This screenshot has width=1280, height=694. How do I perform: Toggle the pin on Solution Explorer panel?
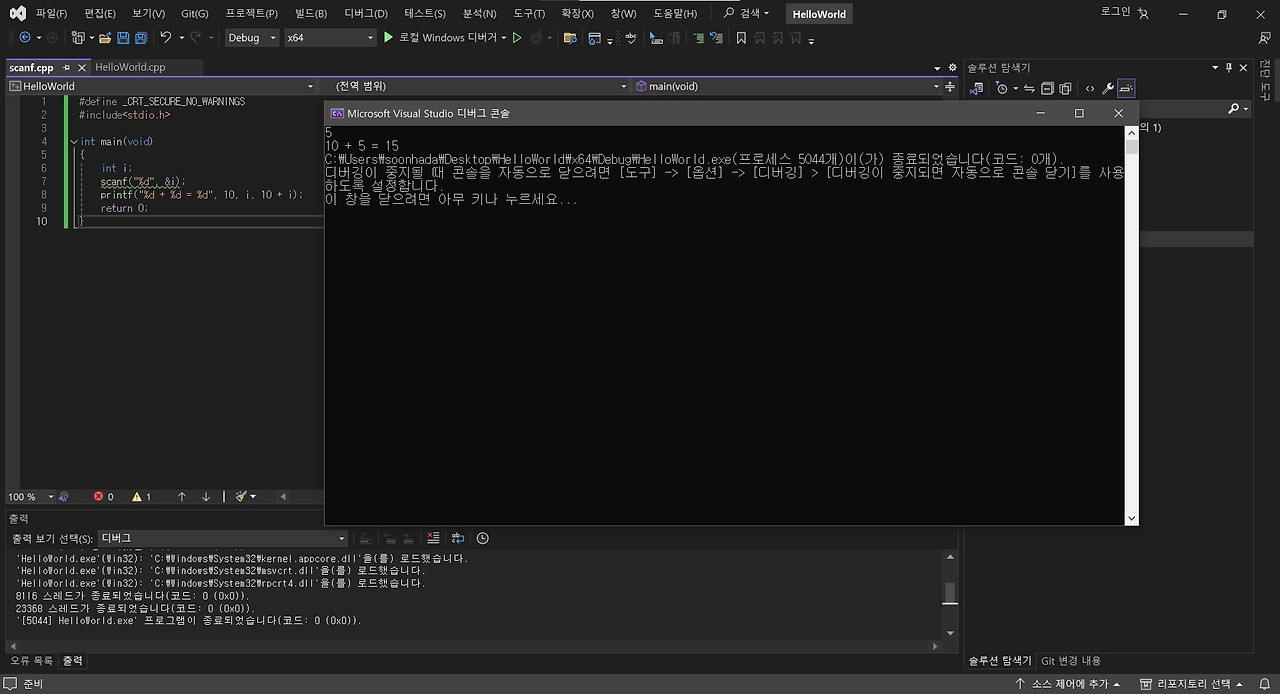(x=1228, y=67)
